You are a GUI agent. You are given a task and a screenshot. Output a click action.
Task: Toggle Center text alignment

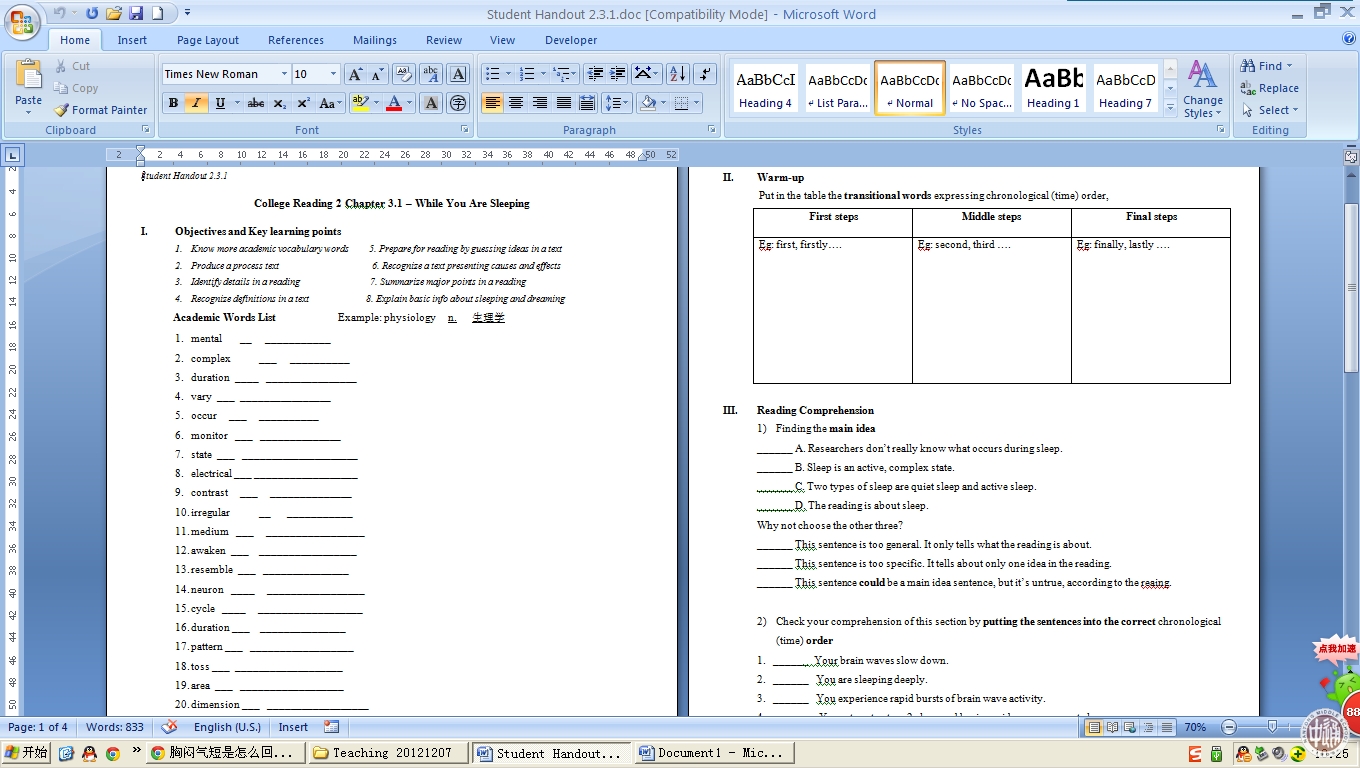[516, 103]
